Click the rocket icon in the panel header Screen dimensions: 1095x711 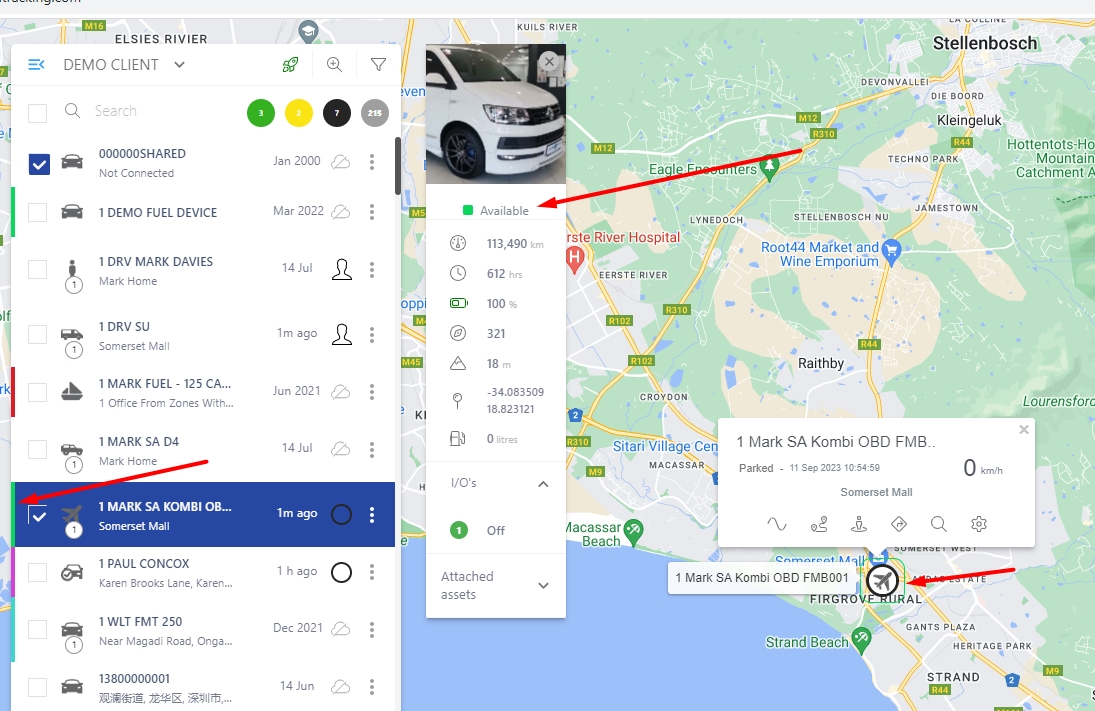tap(290, 65)
